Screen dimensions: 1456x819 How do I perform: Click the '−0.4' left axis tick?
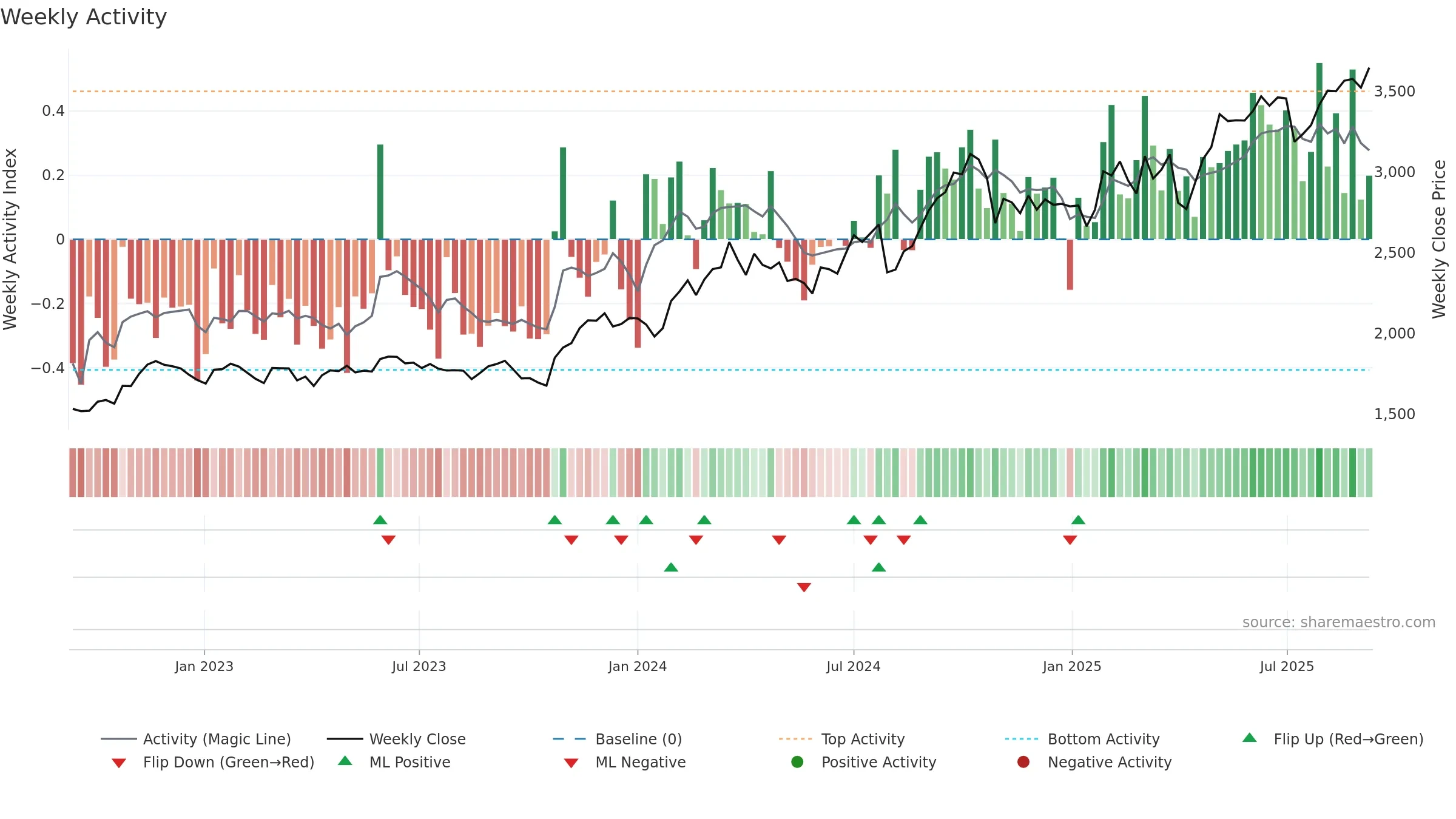click(47, 368)
